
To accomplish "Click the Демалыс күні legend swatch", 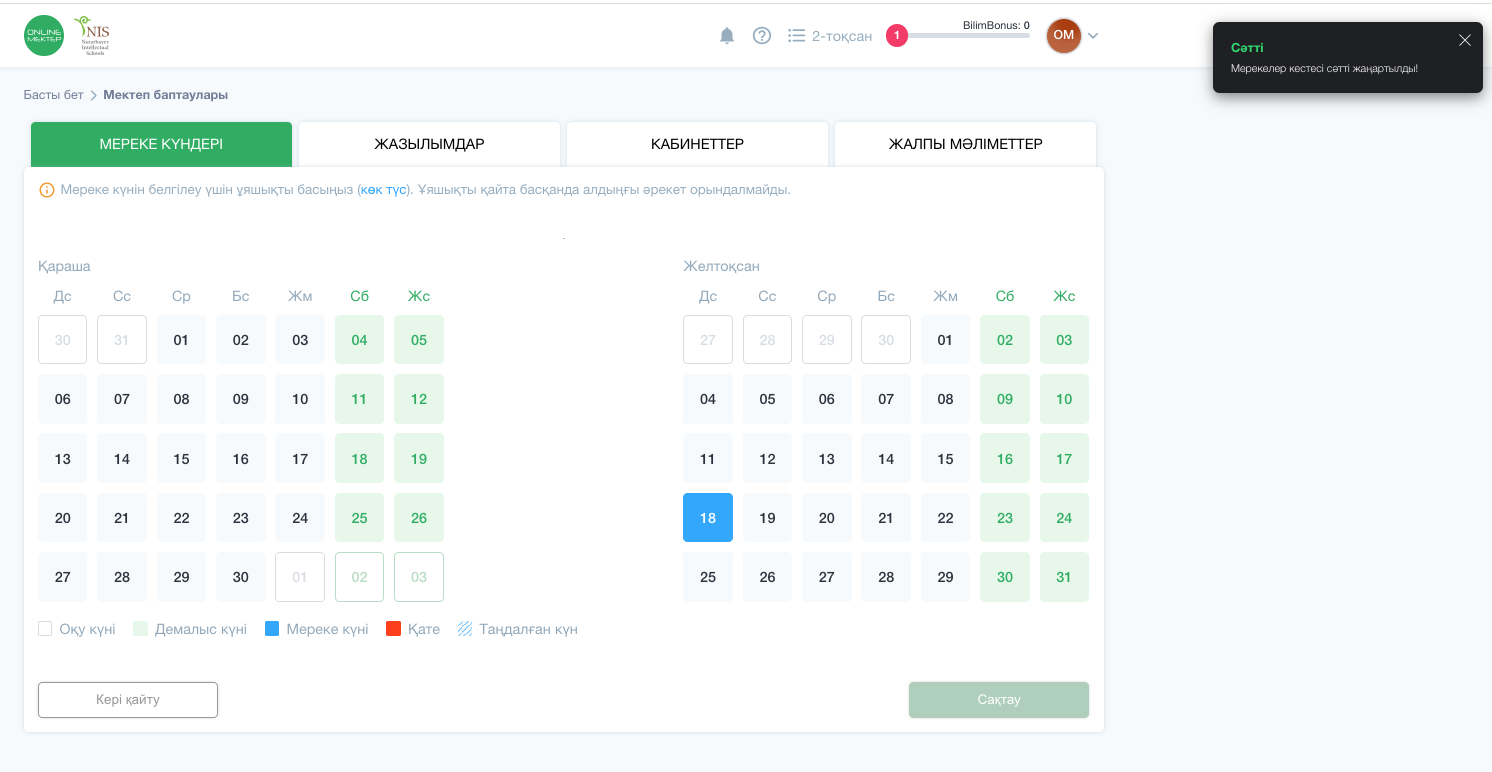I will 140,629.
